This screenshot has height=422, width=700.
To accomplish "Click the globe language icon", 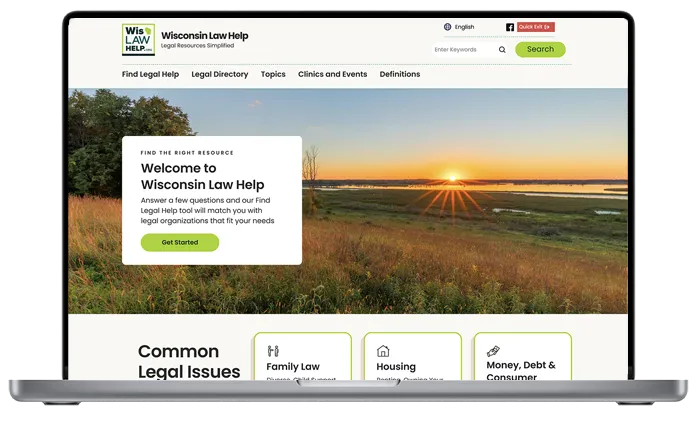I will point(447,27).
